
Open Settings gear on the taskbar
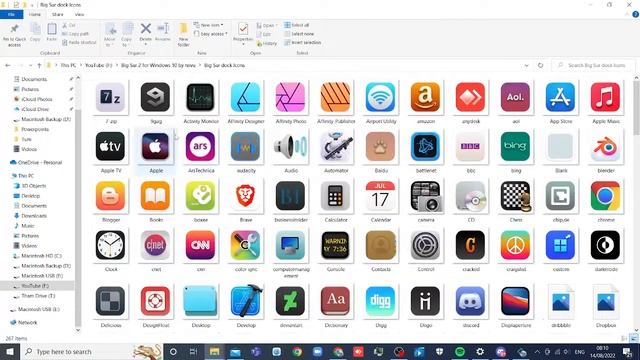[x=480, y=351]
